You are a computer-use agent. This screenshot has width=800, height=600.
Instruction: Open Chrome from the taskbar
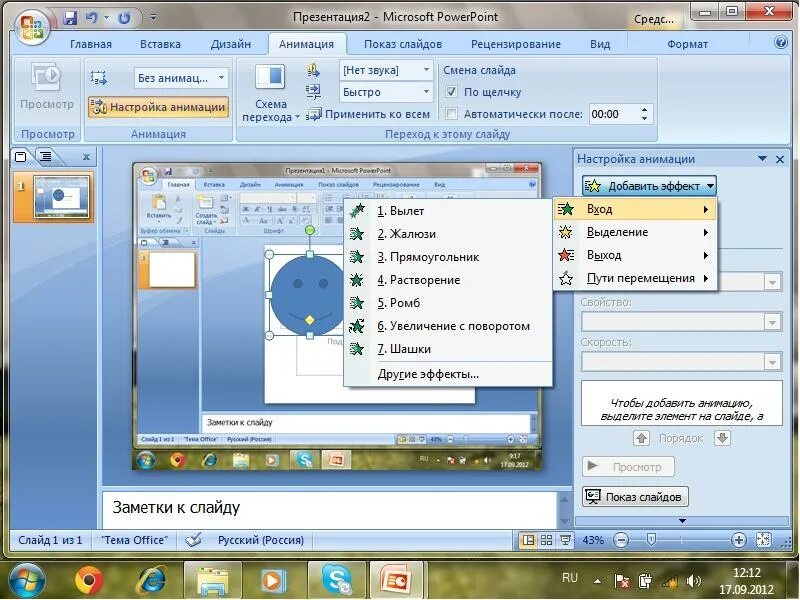coord(89,581)
